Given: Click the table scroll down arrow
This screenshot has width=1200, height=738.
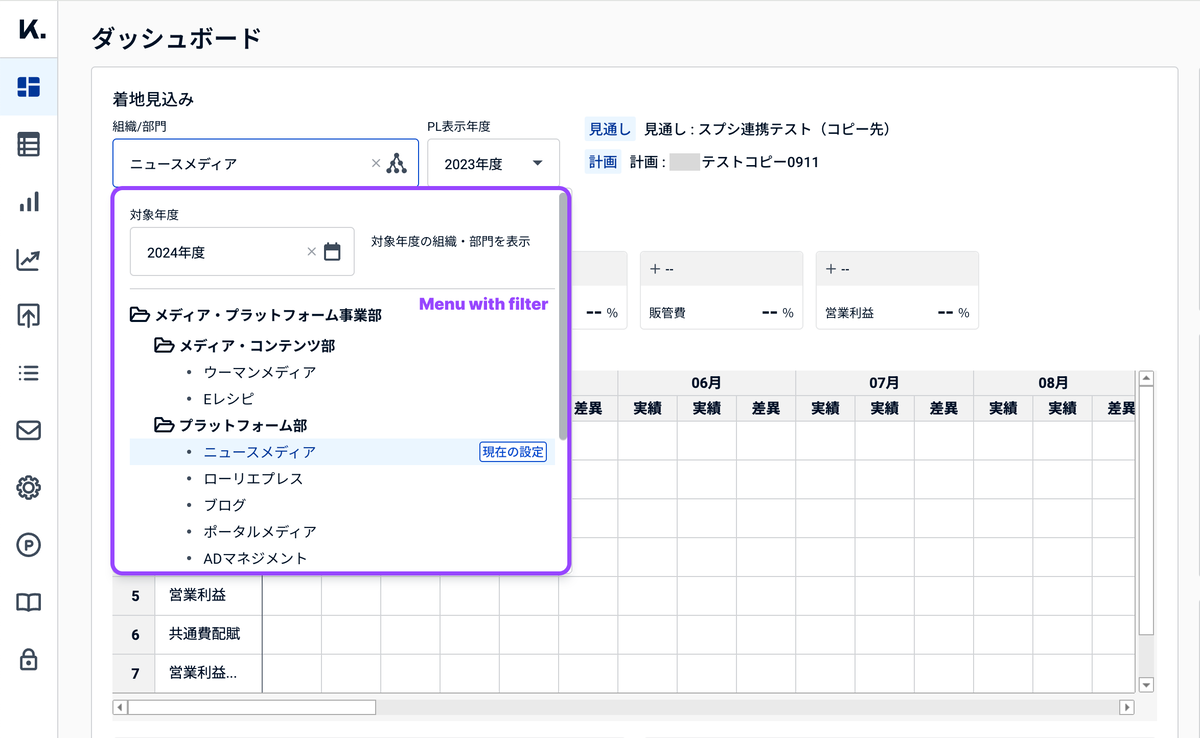Looking at the screenshot, I should (1146, 685).
